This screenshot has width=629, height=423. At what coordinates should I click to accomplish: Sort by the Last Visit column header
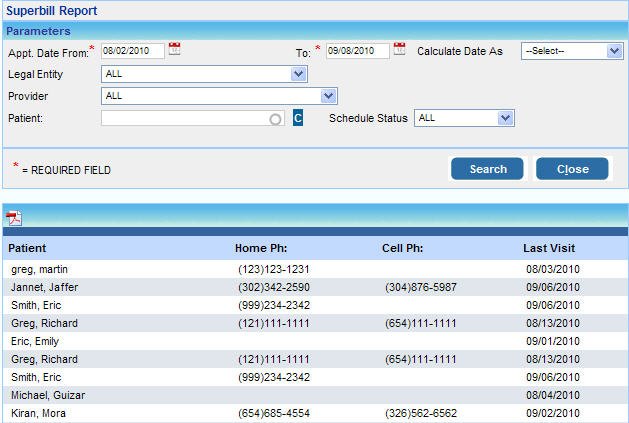point(549,248)
